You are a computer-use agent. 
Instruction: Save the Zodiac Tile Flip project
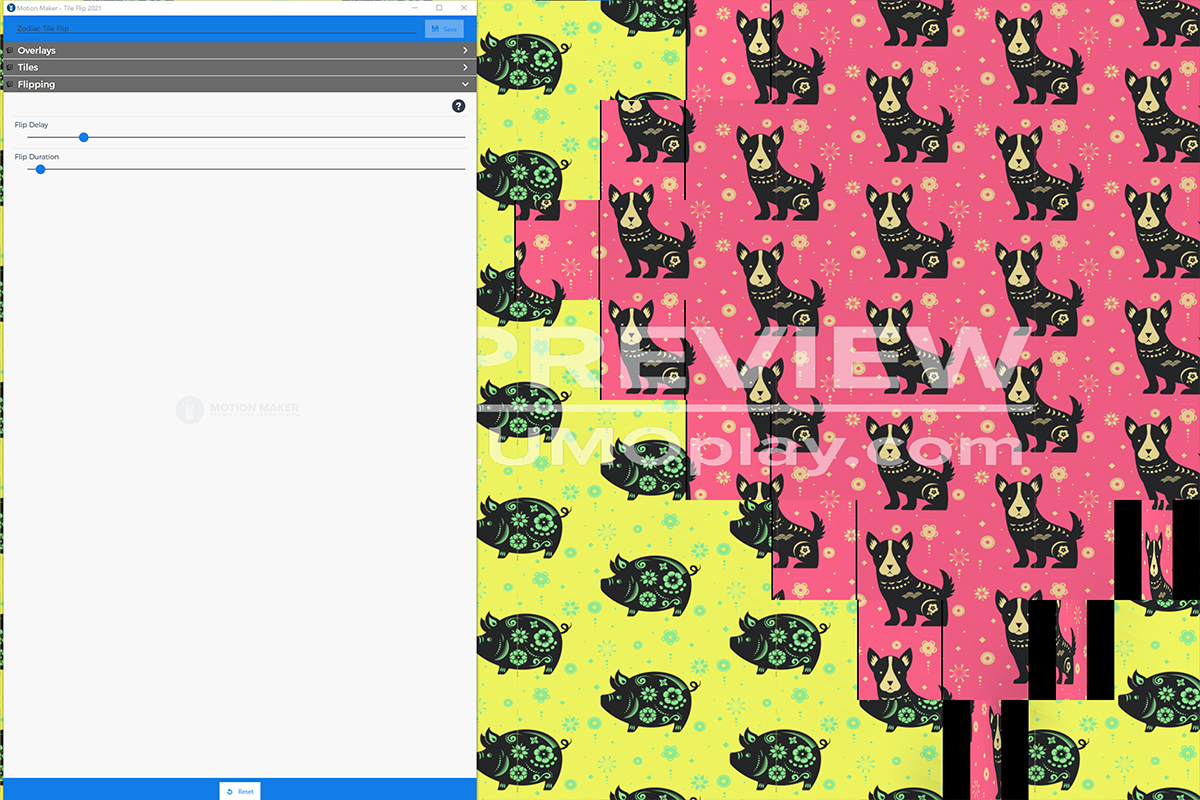[444, 29]
